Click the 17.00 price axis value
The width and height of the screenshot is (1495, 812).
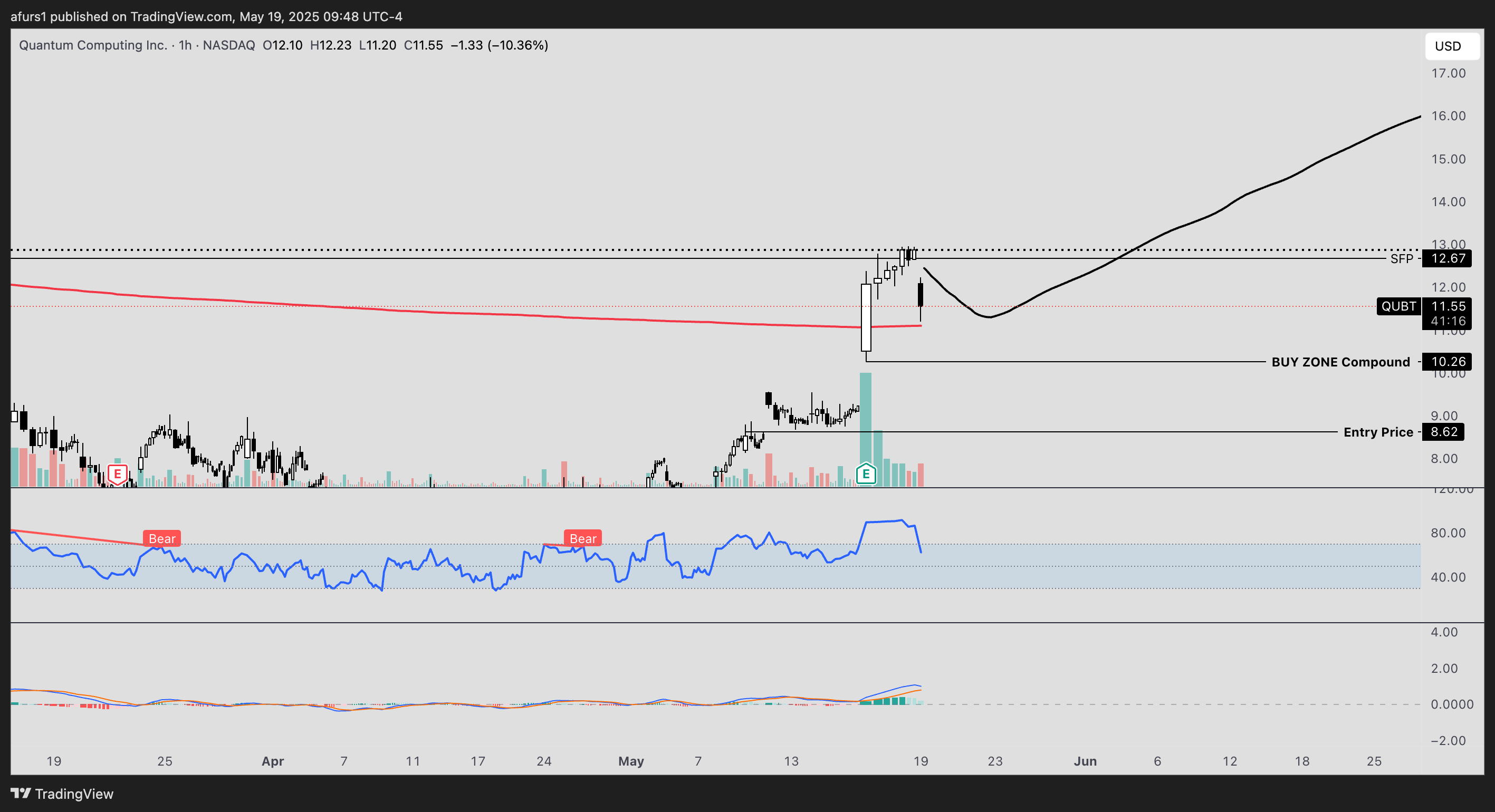pyautogui.click(x=1448, y=73)
